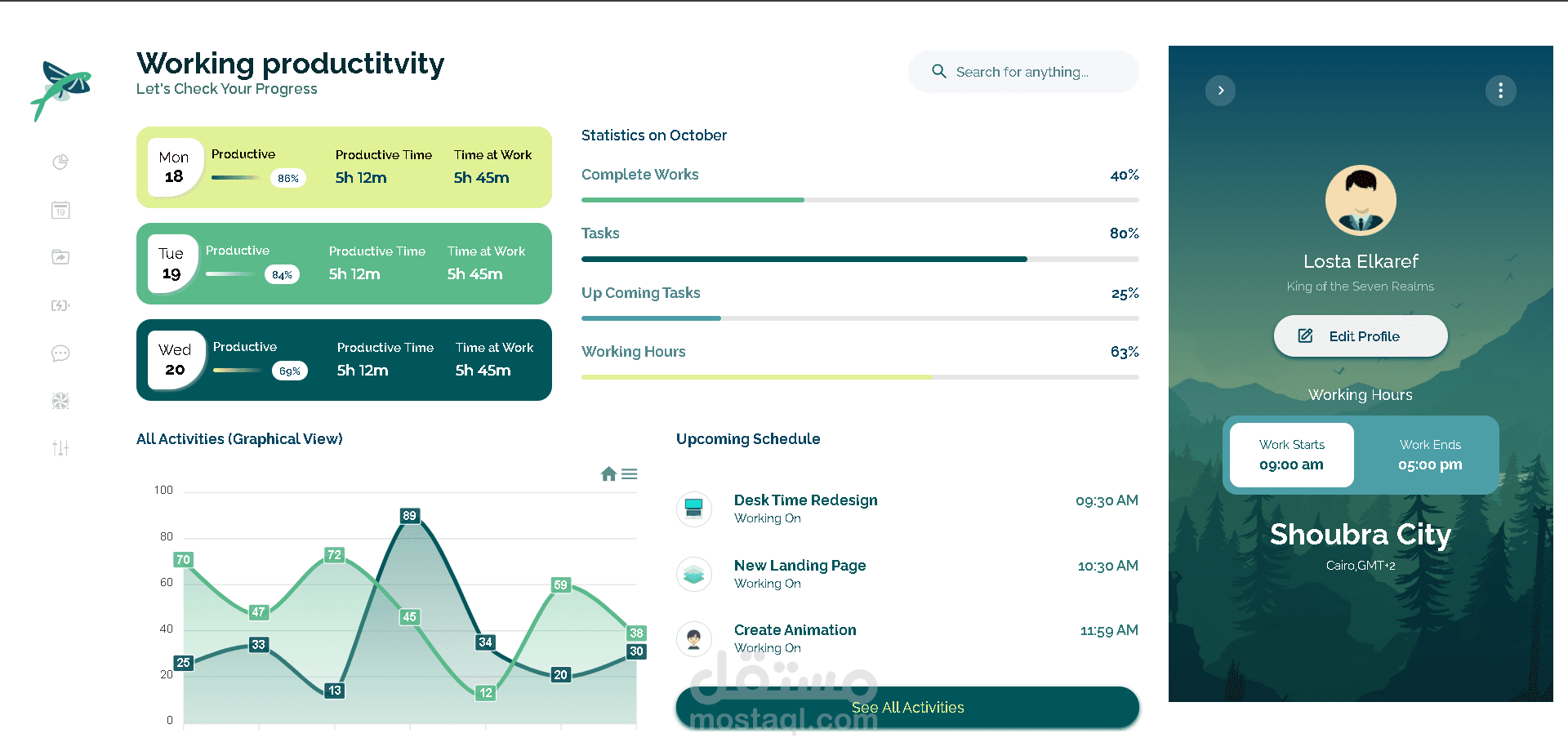Screen dimensions: 1568x751
Task: Click the Search for anything field
Action: [x=1023, y=72]
